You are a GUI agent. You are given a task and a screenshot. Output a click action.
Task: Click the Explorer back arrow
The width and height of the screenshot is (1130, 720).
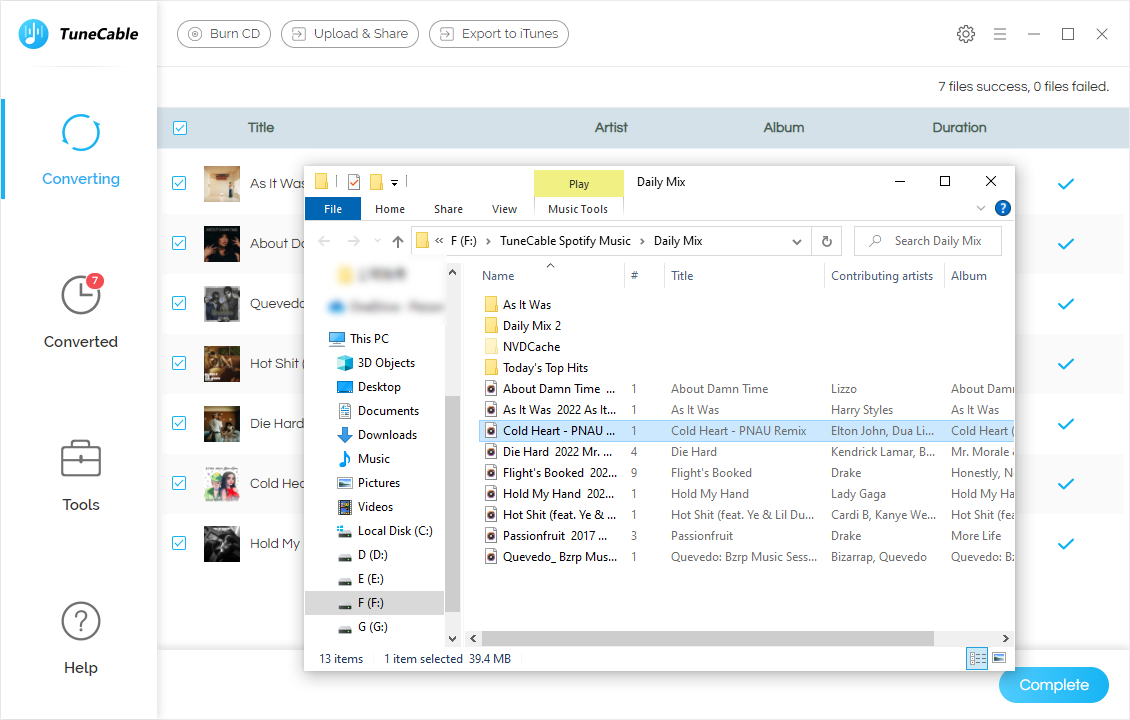coord(324,241)
